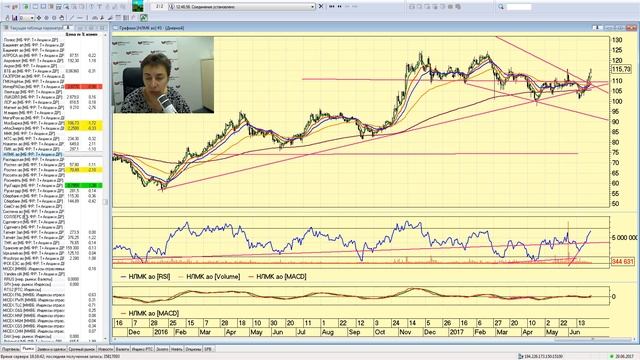Click the search input field in toolbar
The width and height of the screenshot is (640, 360).
pyautogui.click(x=519, y=7)
